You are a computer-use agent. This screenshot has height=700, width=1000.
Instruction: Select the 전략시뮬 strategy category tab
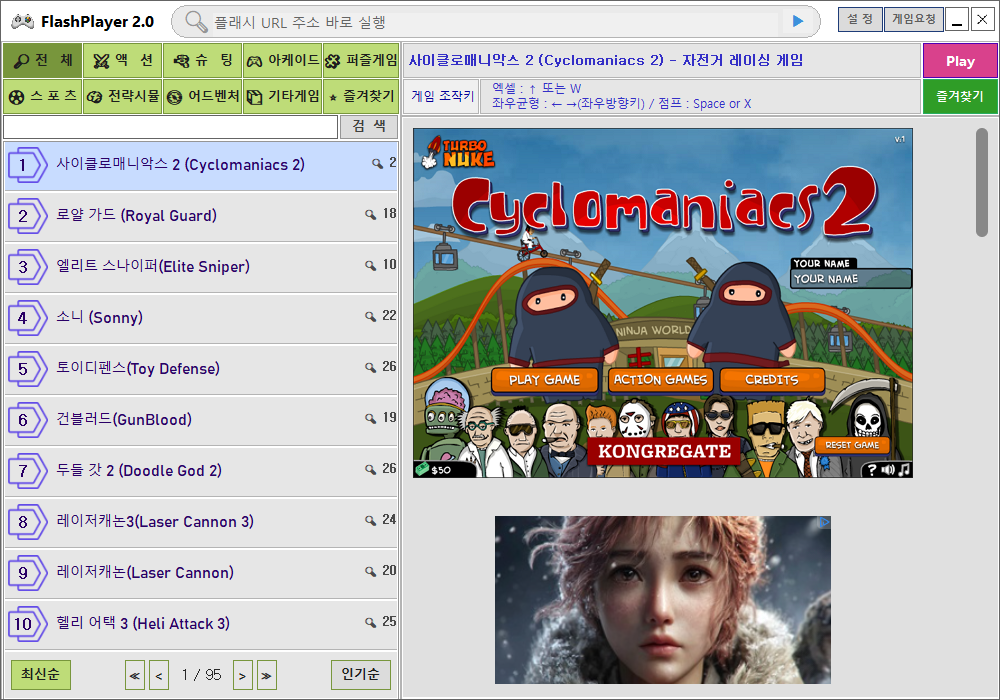pos(123,96)
